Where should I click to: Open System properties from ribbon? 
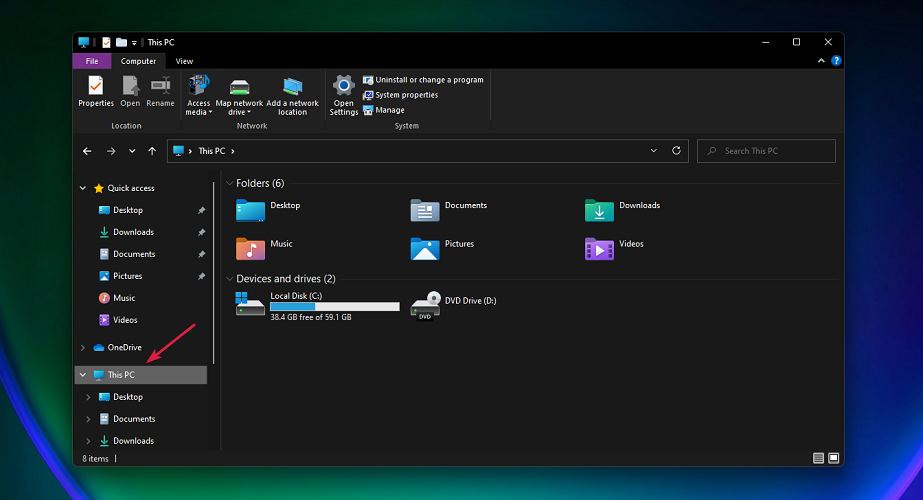[405, 95]
